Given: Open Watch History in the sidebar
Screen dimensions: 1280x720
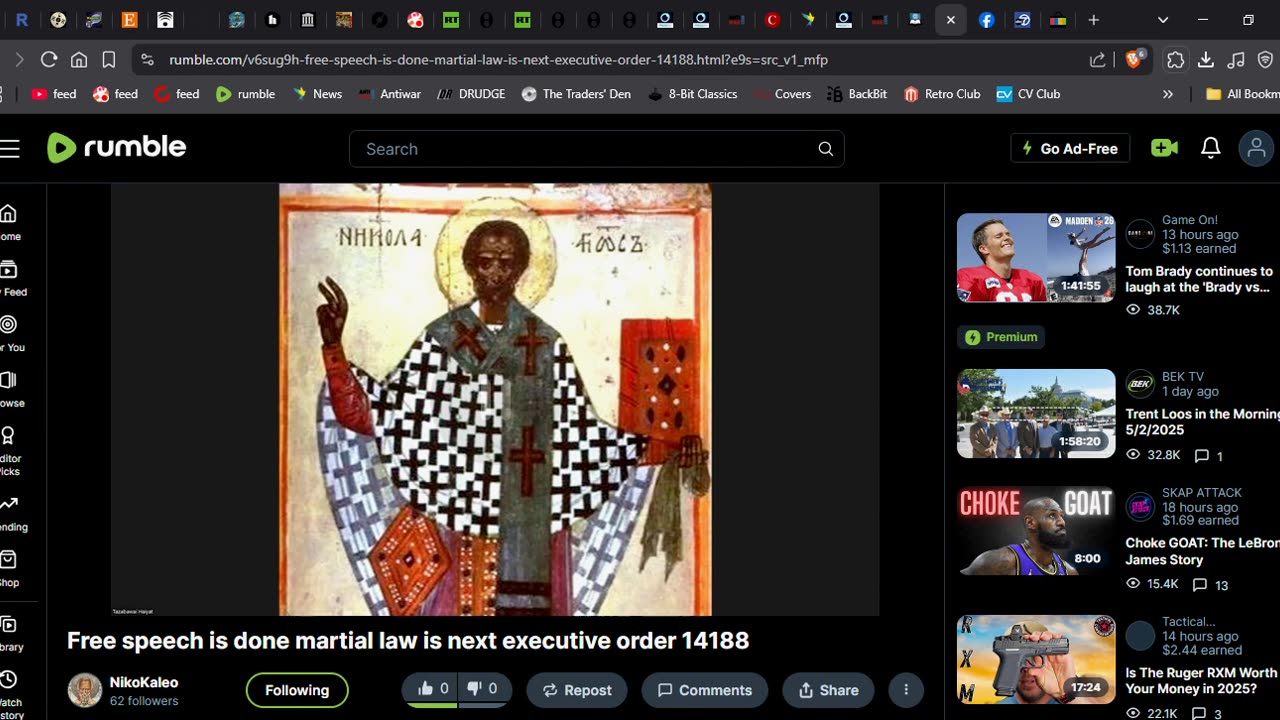Looking at the screenshot, I should point(9,693).
